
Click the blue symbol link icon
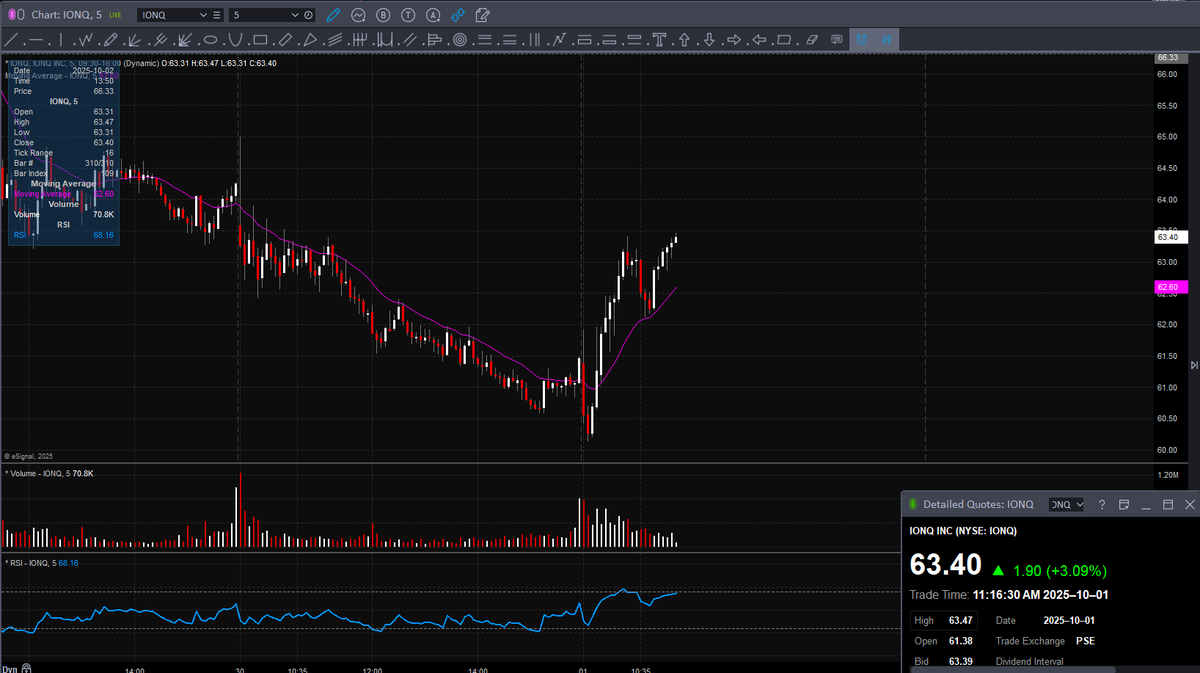458,15
